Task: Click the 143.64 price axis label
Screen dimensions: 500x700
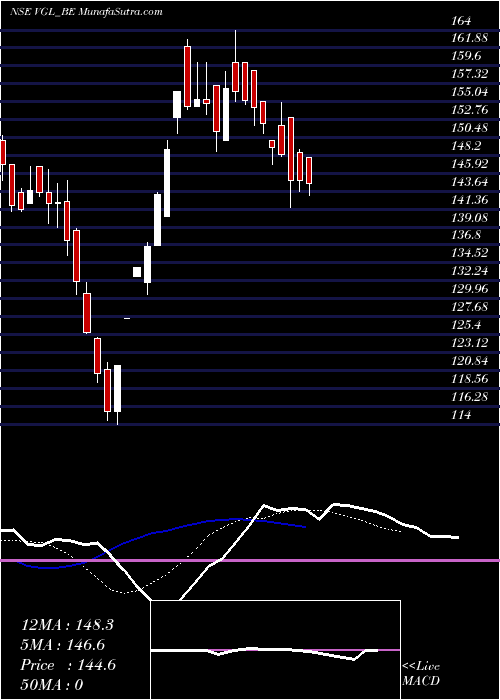Action: pos(469,182)
